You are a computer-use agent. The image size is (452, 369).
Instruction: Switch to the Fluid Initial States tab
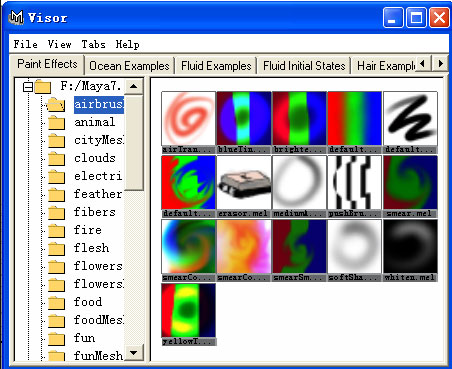(304, 66)
